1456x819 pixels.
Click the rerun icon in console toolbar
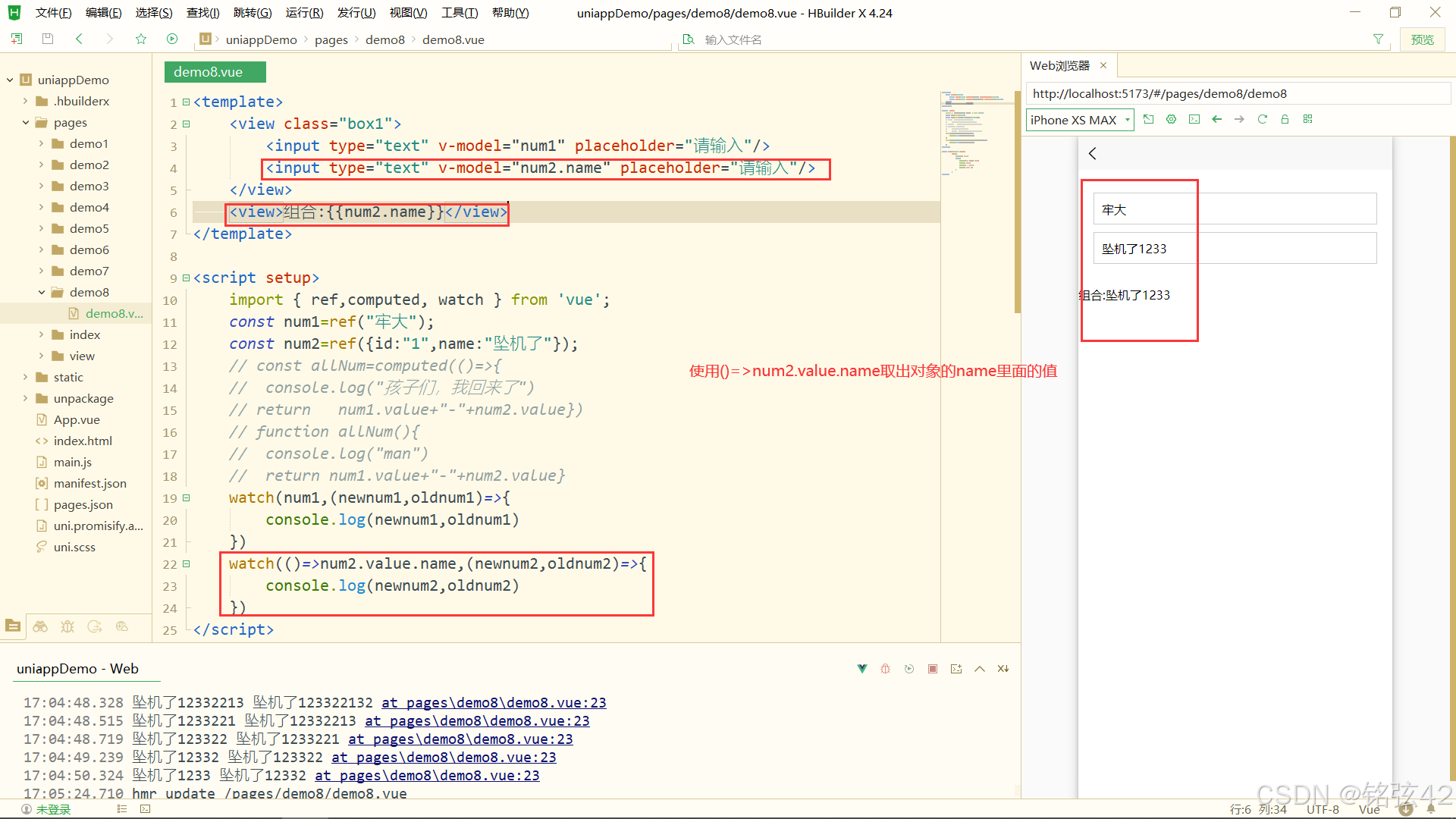pyautogui.click(x=908, y=669)
